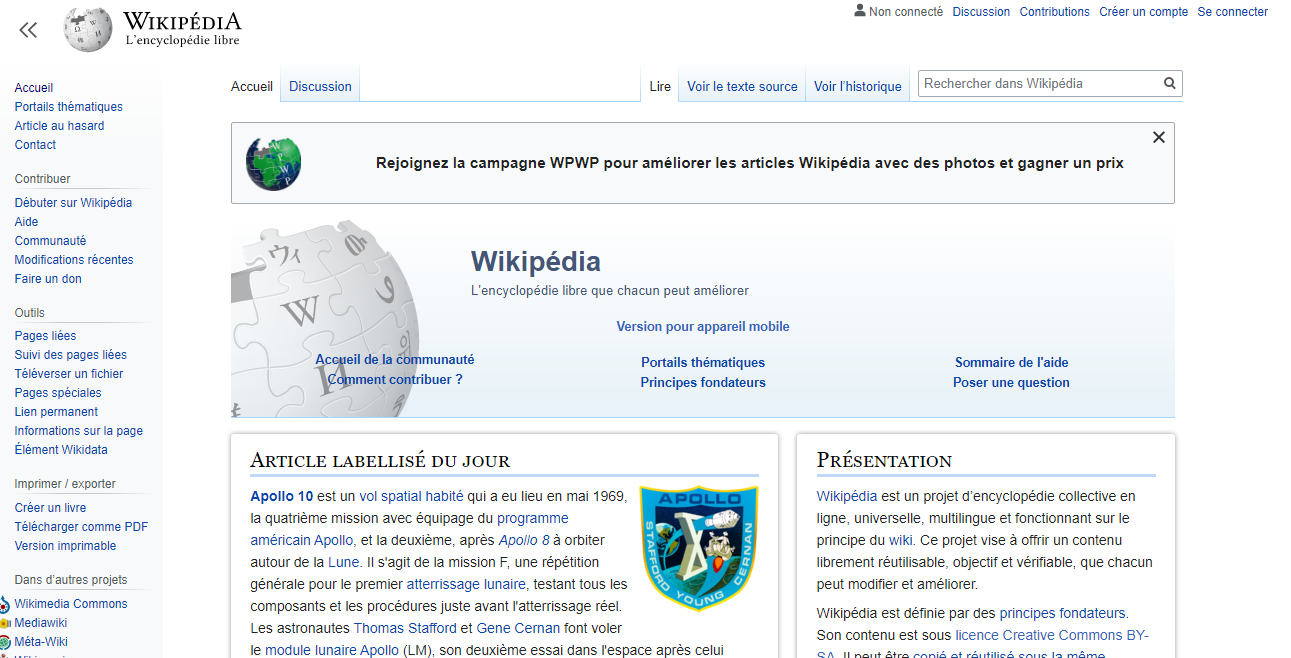Open Contact in the sidebar
The height and width of the screenshot is (658, 1291).
pyautogui.click(x=35, y=145)
